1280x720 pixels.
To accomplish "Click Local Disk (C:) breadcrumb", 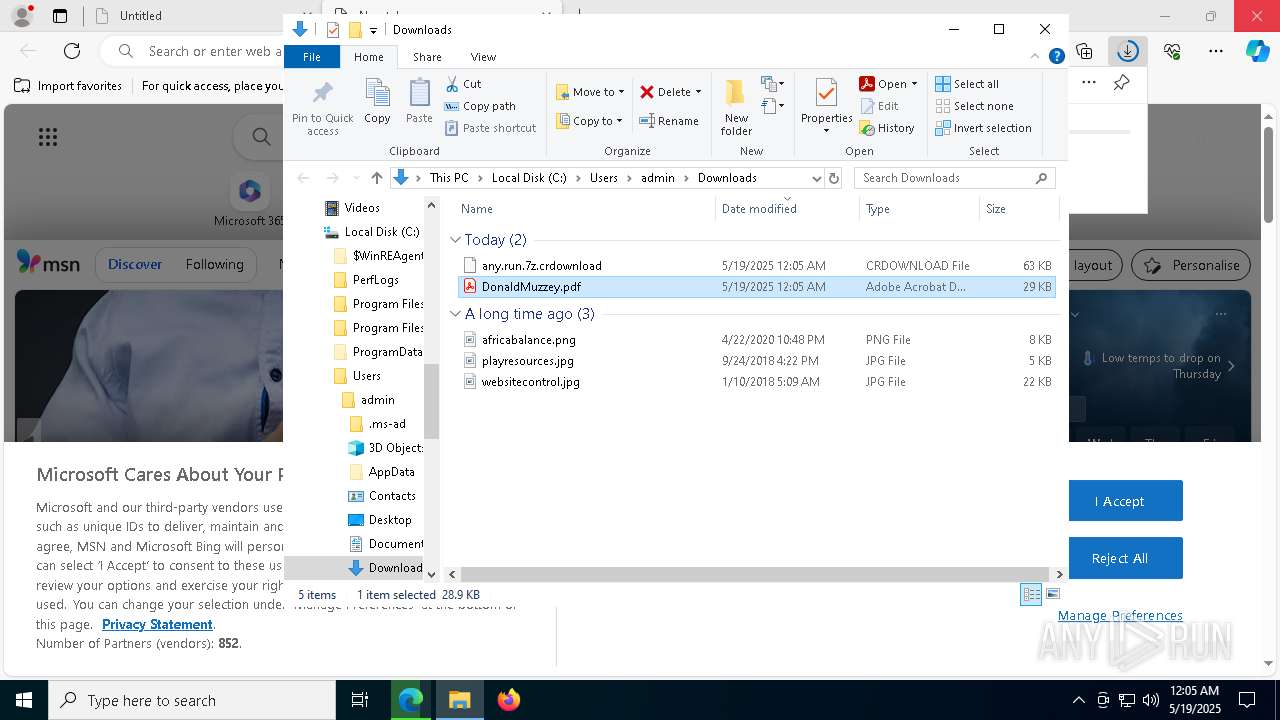I will point(529,178).
